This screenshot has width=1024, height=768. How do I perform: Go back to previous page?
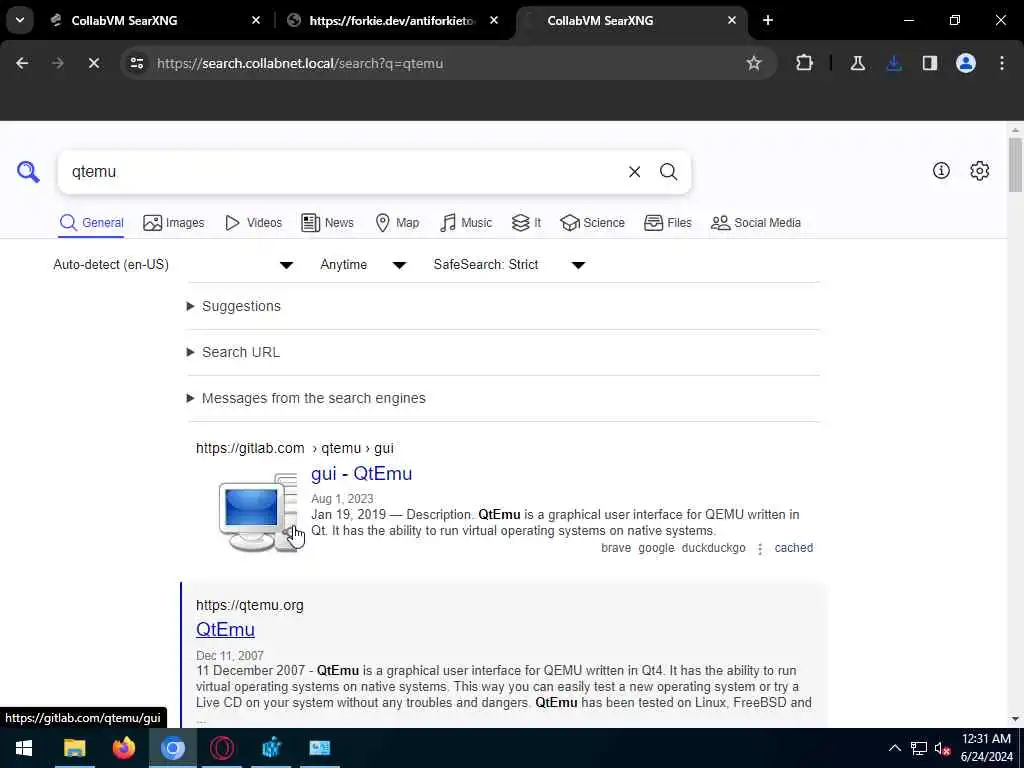point(22,63)
